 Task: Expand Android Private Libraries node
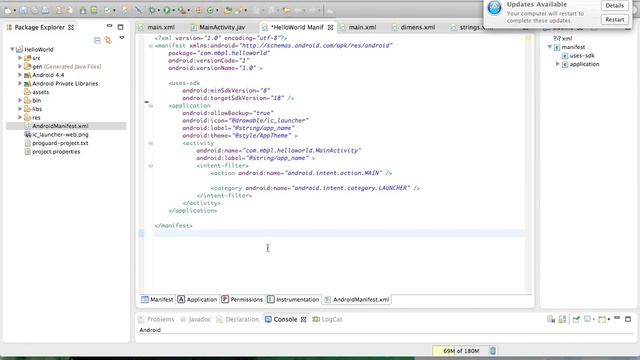[x=20, y=83]
